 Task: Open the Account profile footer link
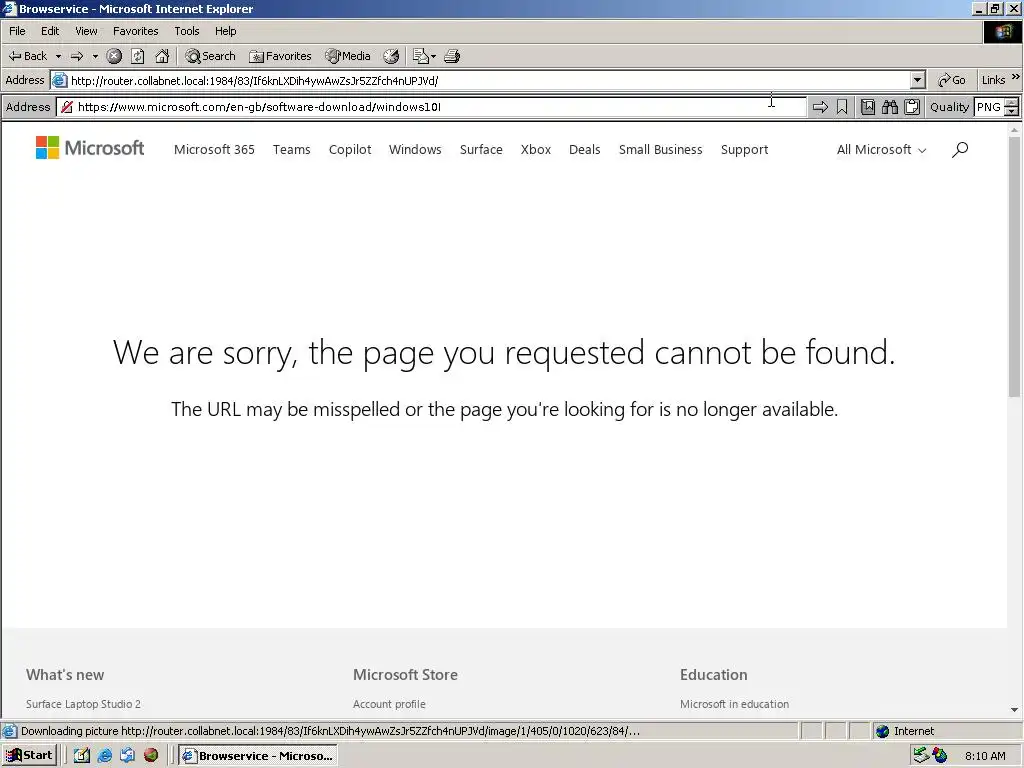coord(389,704)
